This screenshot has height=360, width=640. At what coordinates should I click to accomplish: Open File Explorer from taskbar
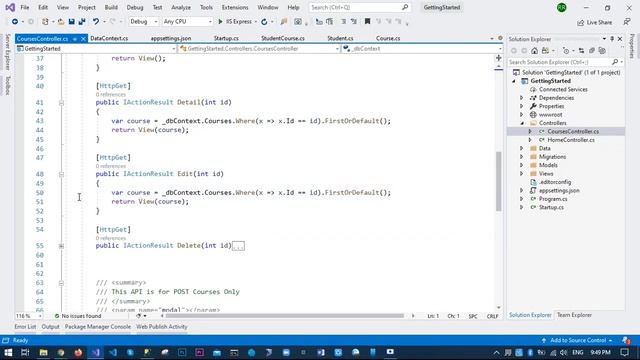[x=43, y=352]
